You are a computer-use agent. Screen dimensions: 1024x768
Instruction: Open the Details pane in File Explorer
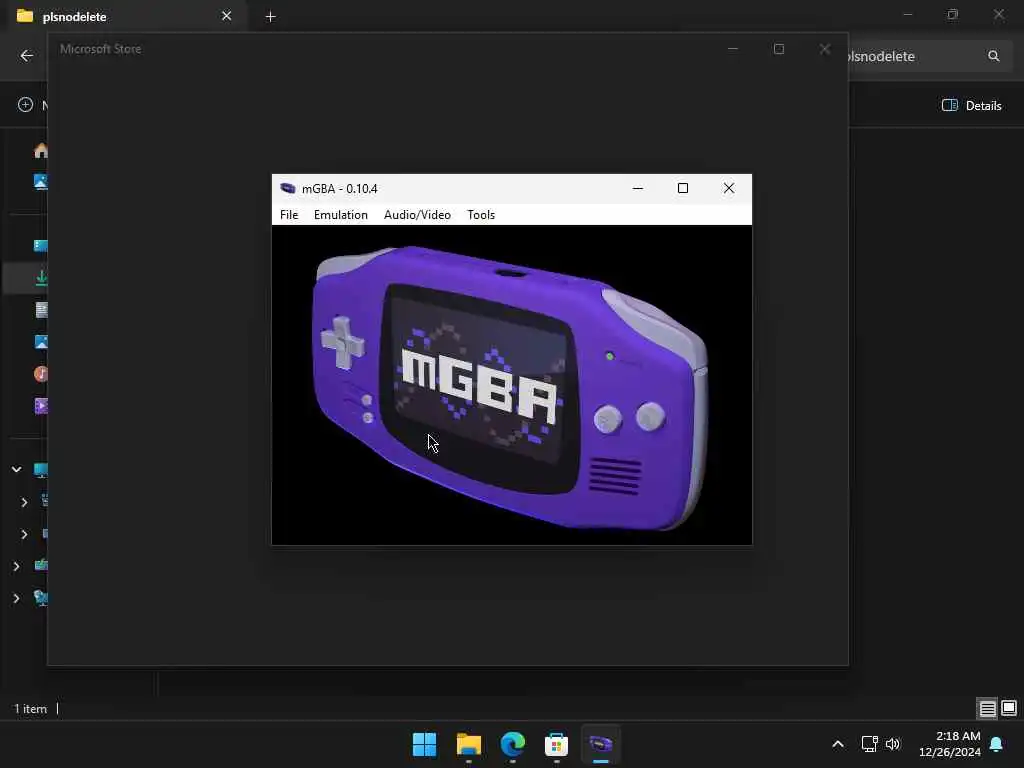(x=971, y=105)
